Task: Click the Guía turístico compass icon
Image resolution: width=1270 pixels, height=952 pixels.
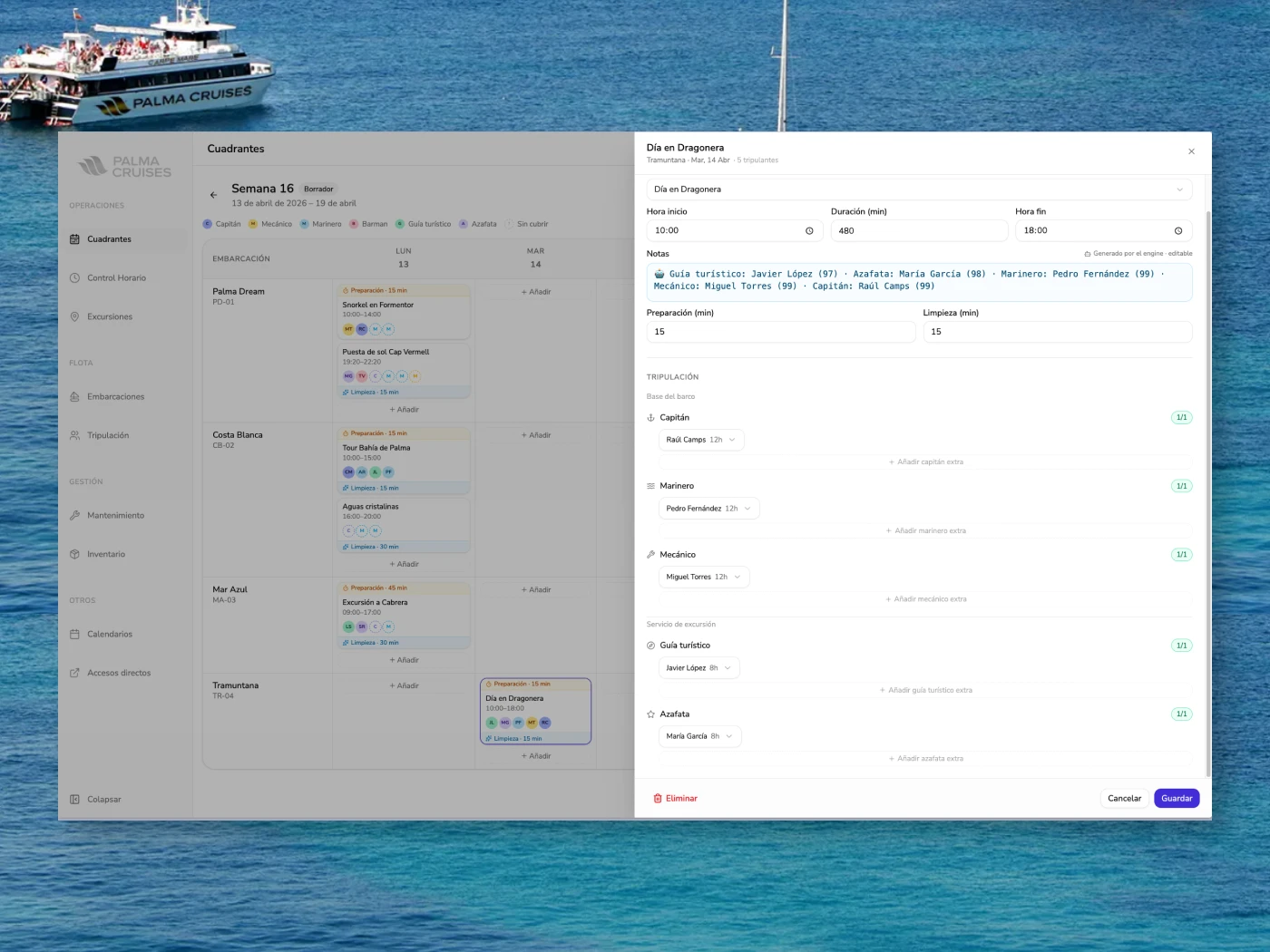Action: (x=650, y=646)
